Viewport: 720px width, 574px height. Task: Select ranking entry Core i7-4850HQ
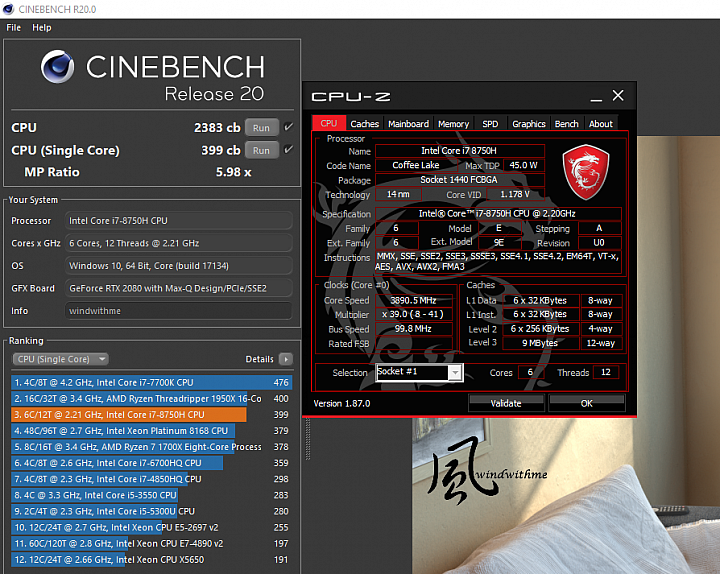152,478
